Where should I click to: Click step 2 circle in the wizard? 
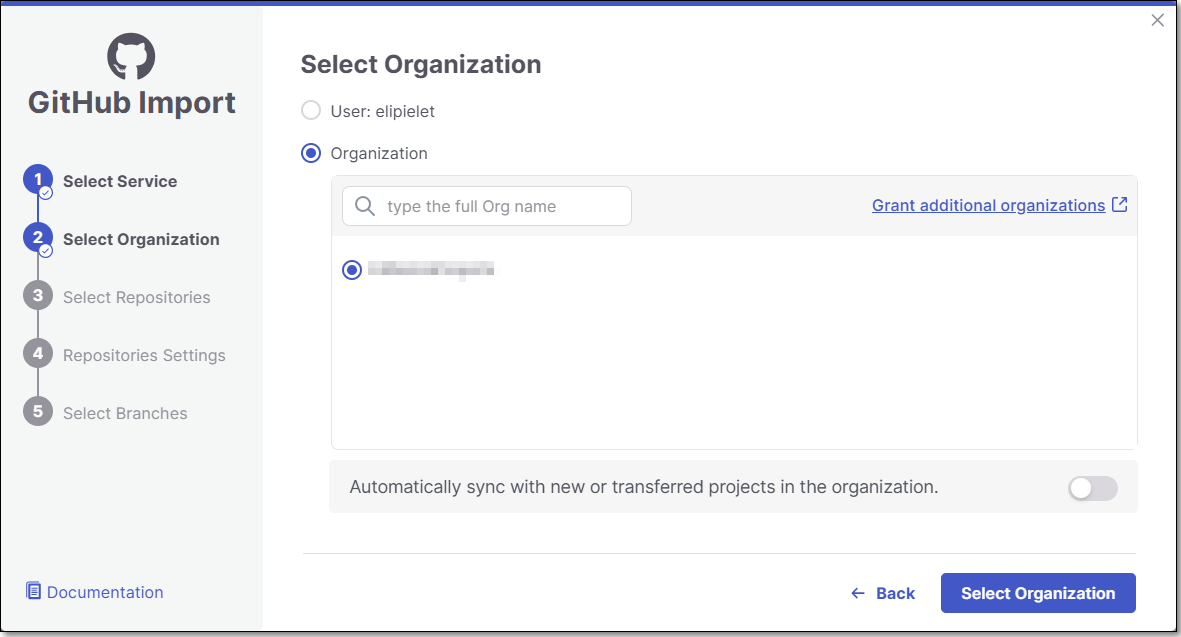click(38, 238)
